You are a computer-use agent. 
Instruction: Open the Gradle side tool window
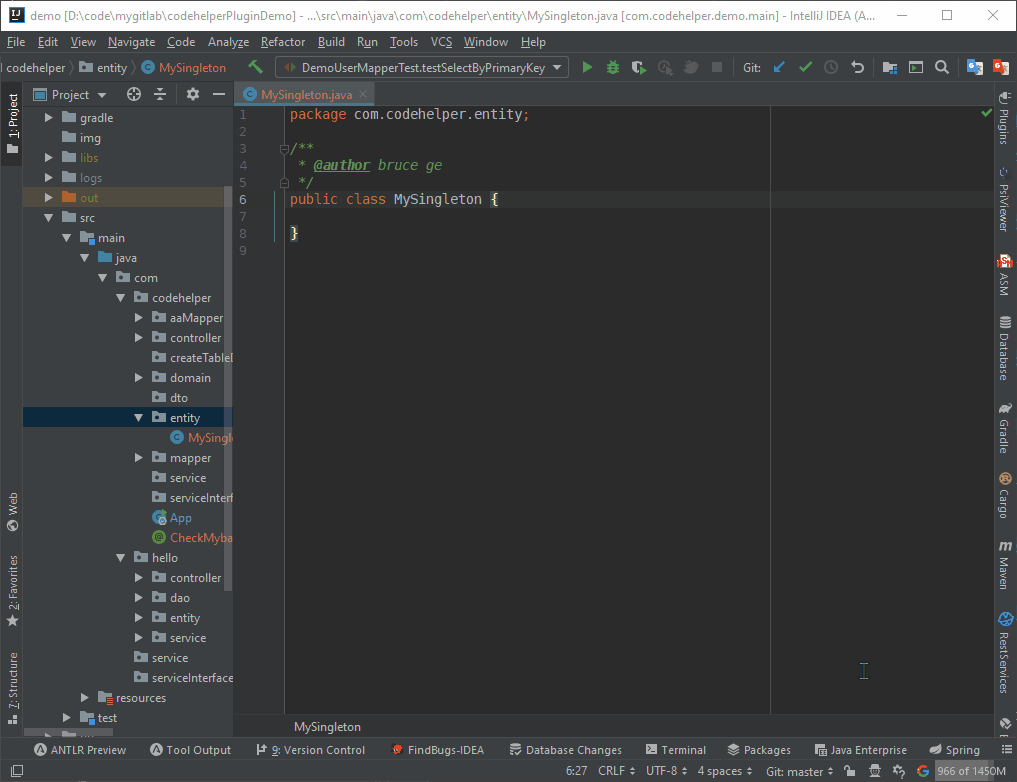tap(1004, 428)
